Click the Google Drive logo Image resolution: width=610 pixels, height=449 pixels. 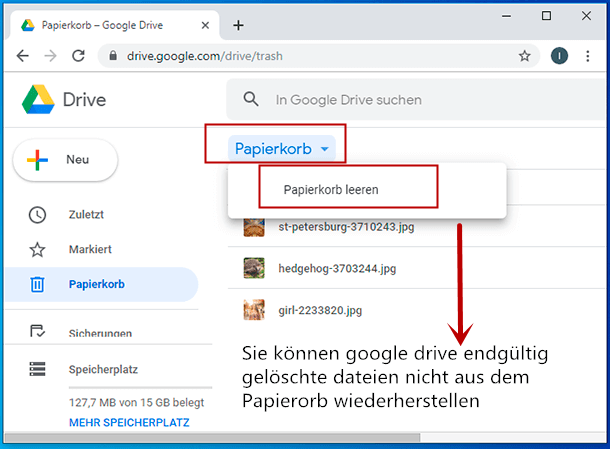(x=38, y=99)
